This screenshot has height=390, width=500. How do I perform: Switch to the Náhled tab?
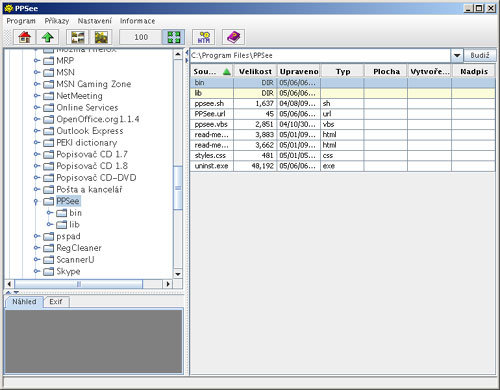[24, 302]
